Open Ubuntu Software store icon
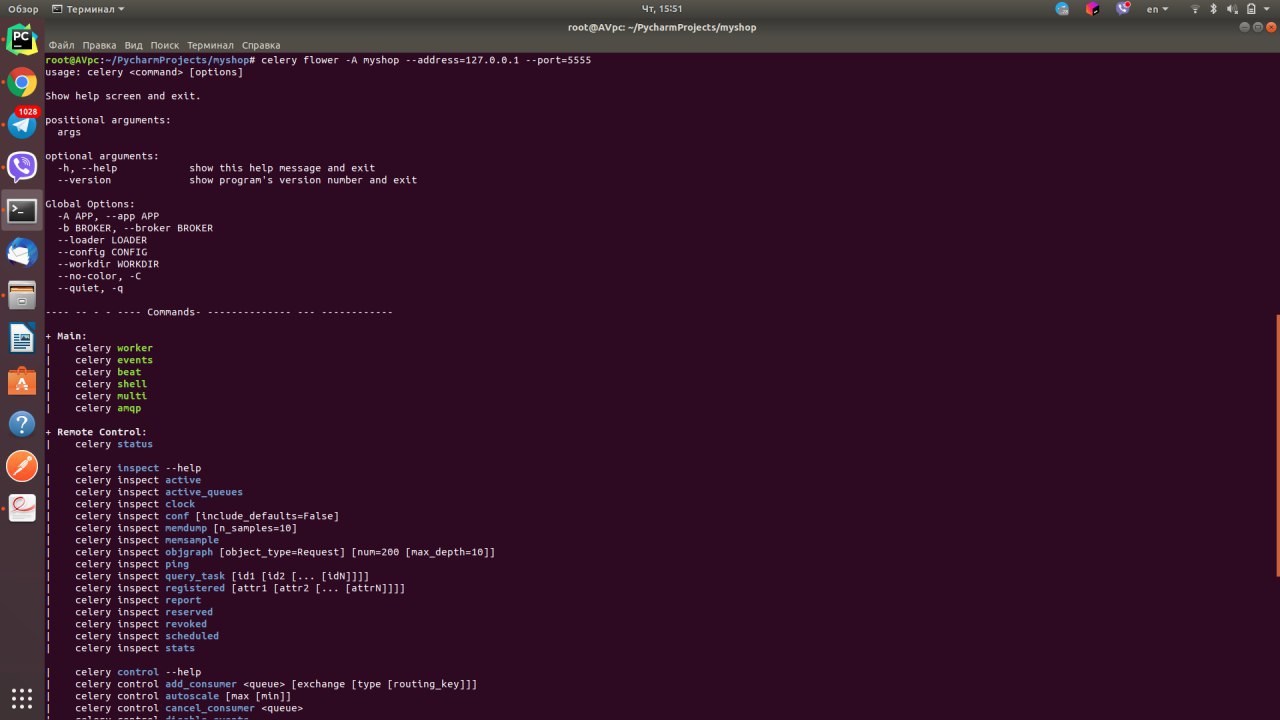Screen dimensions: 1280x720 click(22, 381)
